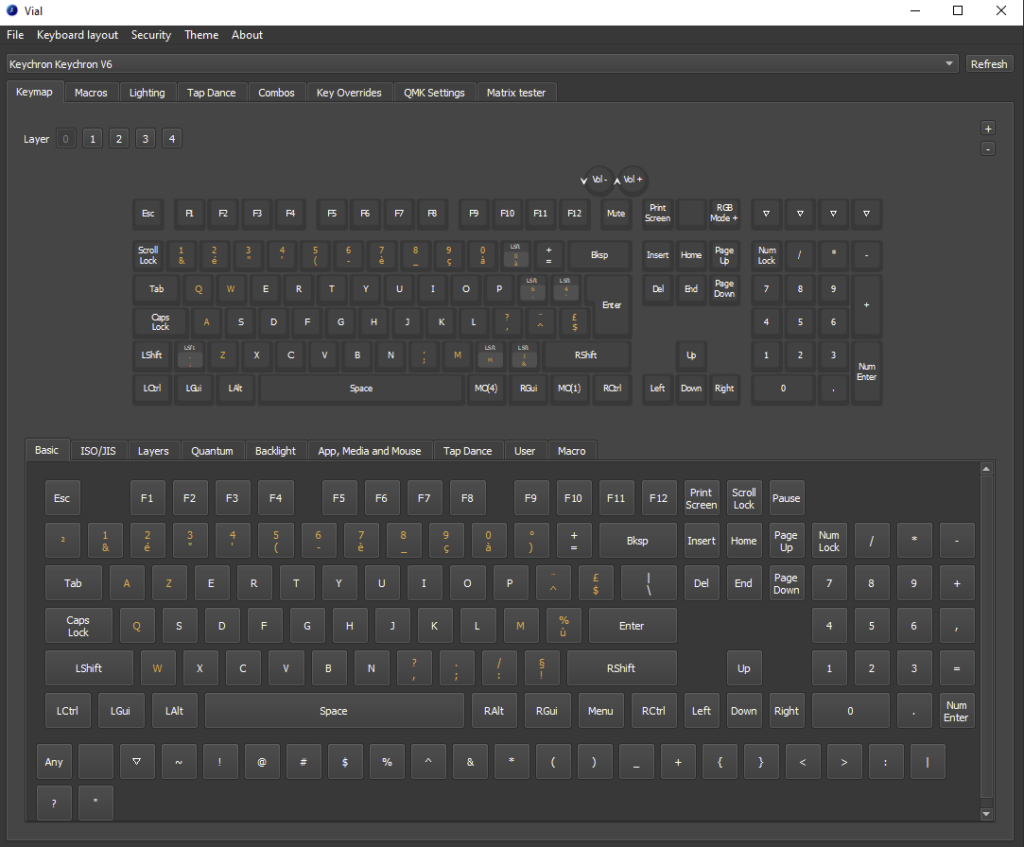Pick the transparent triangle keycode beside the tilde
Viewport: 1024px width, 847px height.
(136, 761)
